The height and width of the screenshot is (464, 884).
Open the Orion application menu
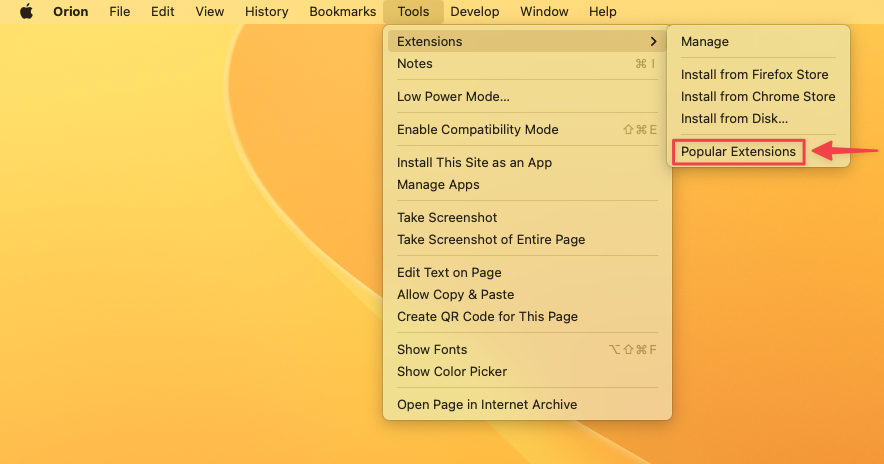point(70,11)
